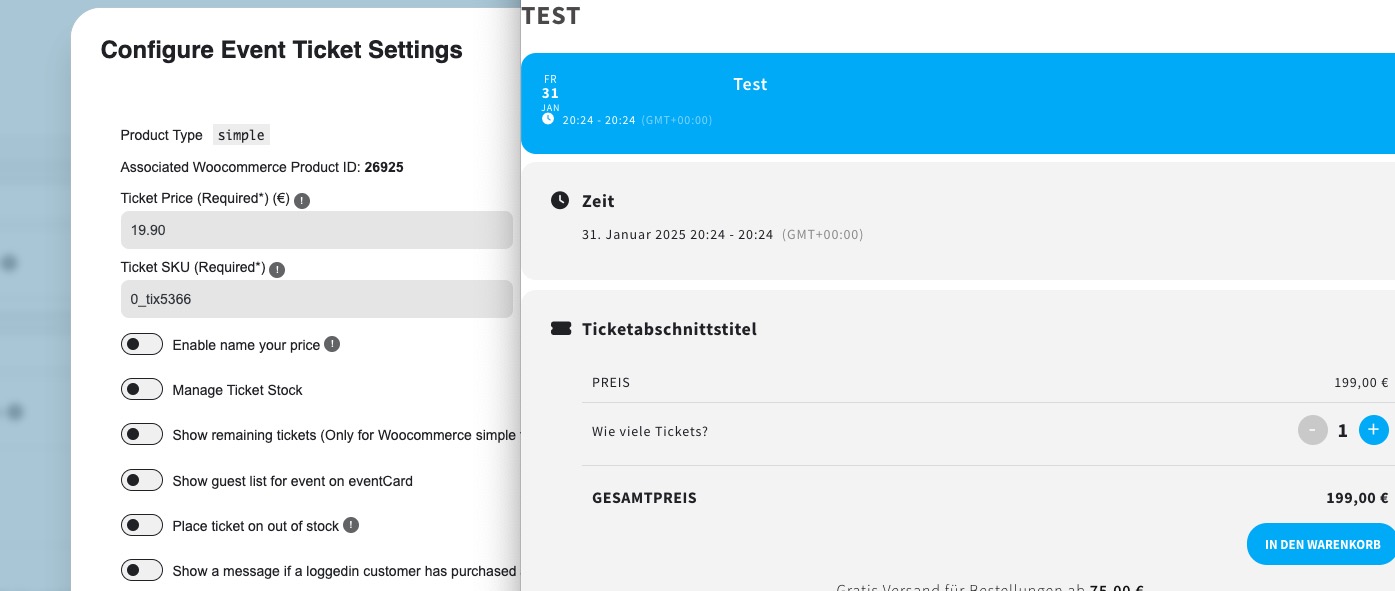Click the Ticket SKU input field
The image size is (1395, 591).
[x=316, y=299]
